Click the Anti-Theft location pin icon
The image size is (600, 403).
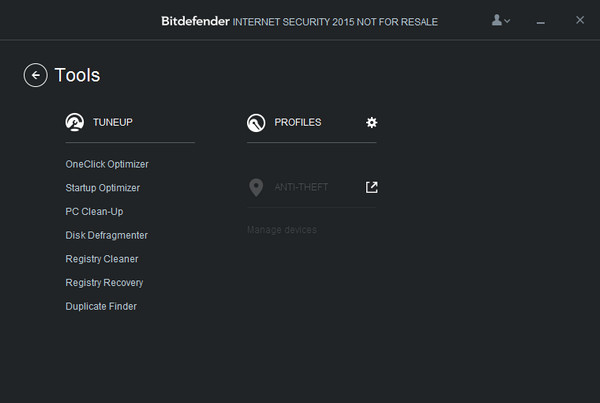point(256,187)
